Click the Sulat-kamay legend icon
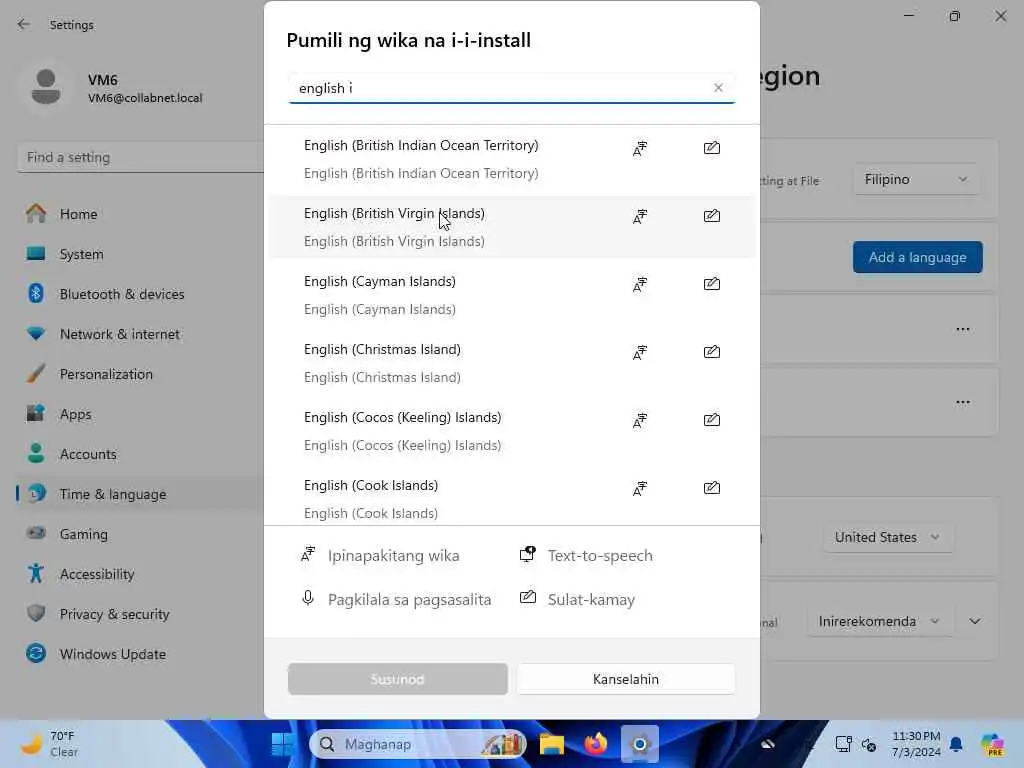The height and width of the screenshot is (768, 1024). coord(528,597)
